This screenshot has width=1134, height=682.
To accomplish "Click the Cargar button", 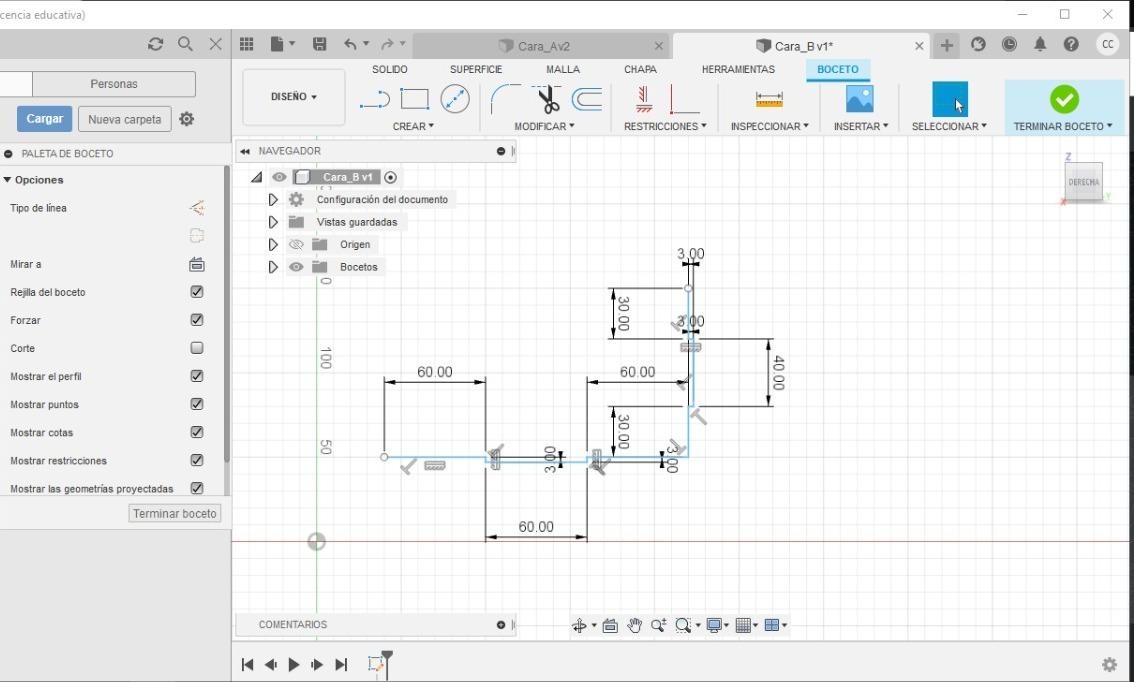I will click(x=45, y=119).
